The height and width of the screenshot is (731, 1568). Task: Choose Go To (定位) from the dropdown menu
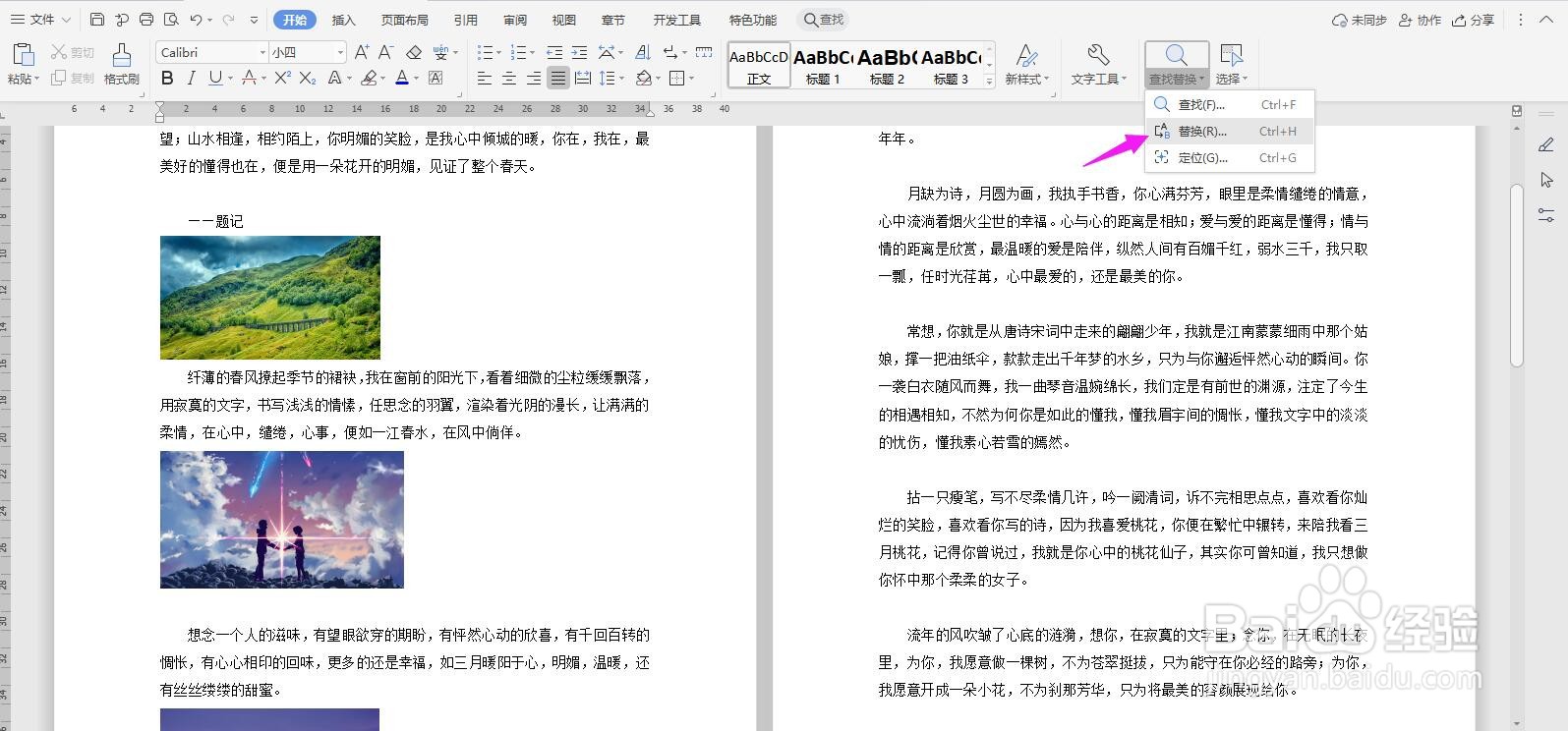[x=1229, y=157]
